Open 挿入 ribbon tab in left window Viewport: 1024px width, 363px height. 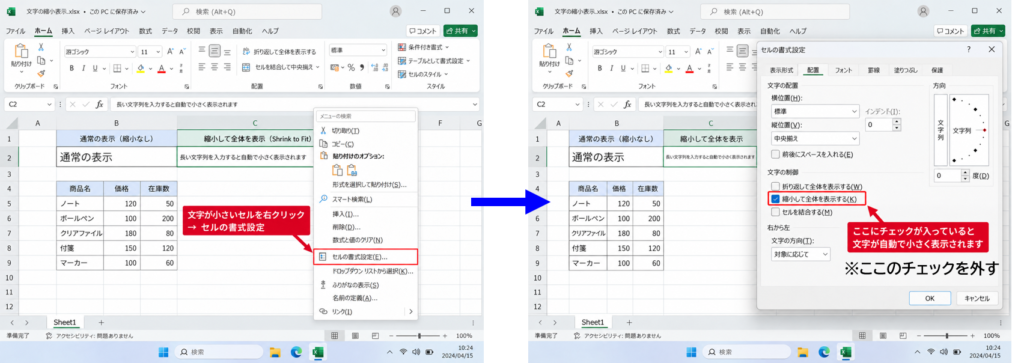tap(68, 31)
